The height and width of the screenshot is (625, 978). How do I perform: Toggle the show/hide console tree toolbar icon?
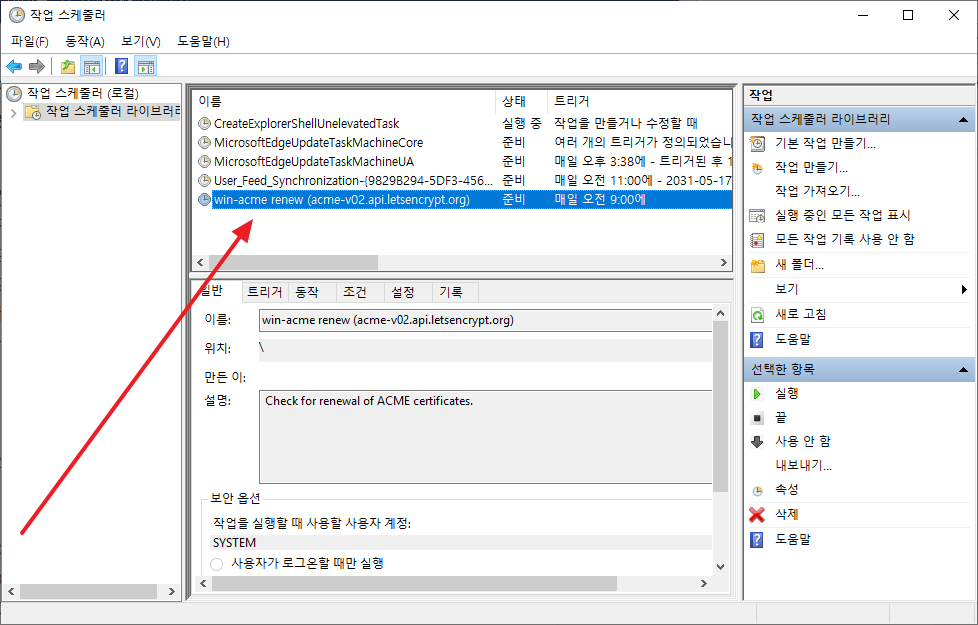point(92,66)
